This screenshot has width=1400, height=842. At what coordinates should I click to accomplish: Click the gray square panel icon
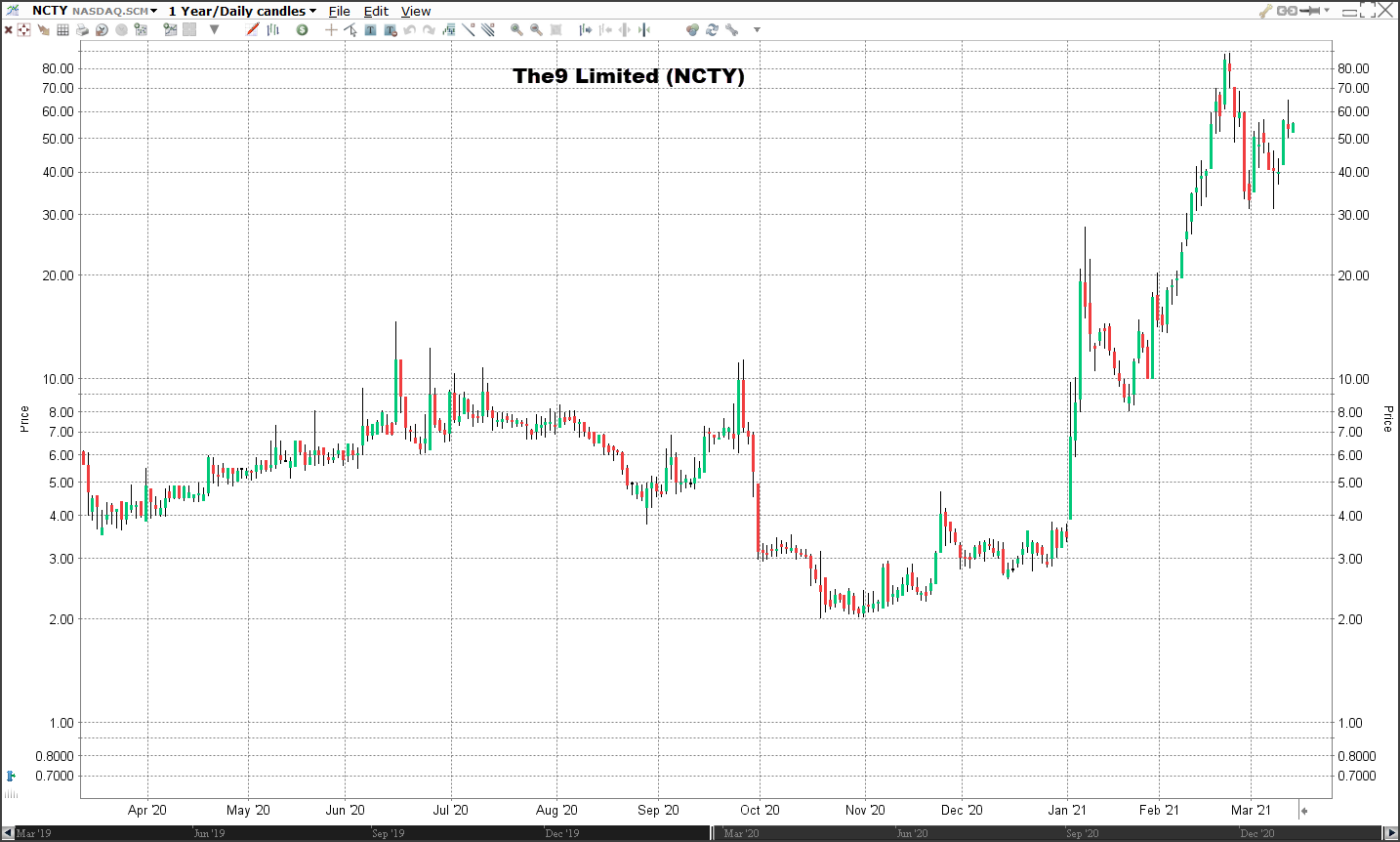pos(189,30)
